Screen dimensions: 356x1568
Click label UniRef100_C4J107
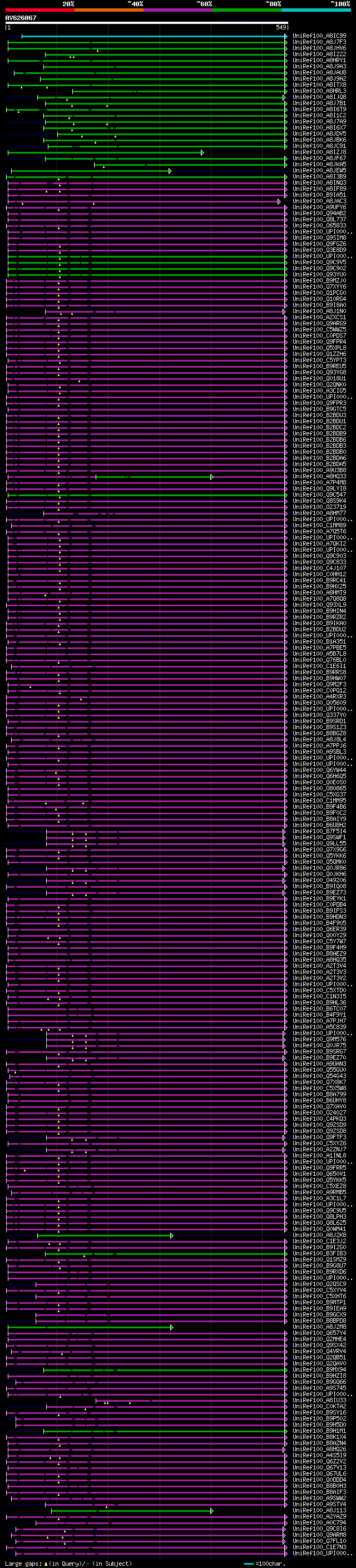pos(319,568)
